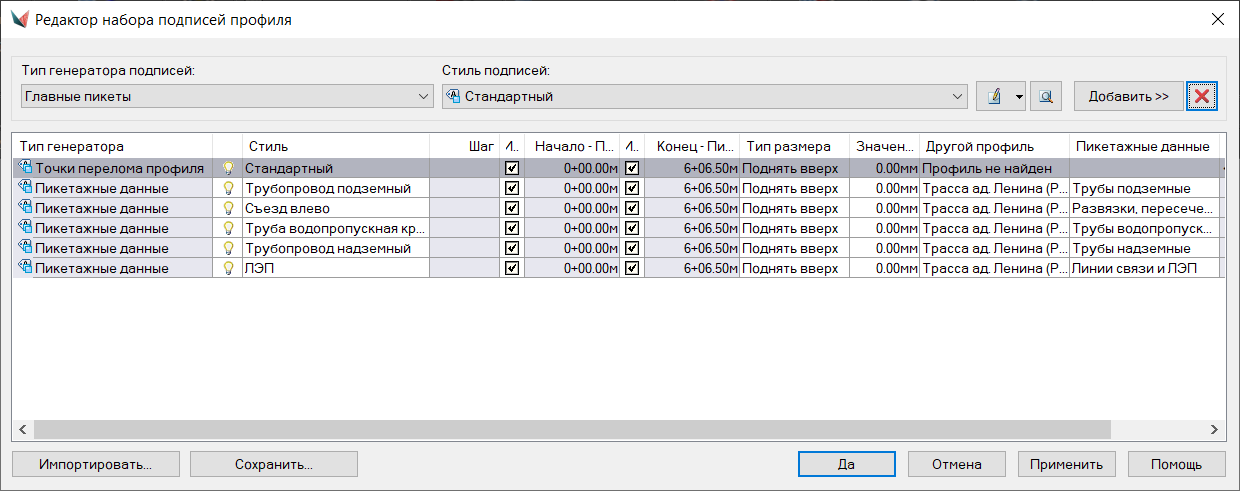This screenshot has height=491, width=1240.
Task: Click the lightbulb for Трубопровод подземный
Action: pos(228,188)
